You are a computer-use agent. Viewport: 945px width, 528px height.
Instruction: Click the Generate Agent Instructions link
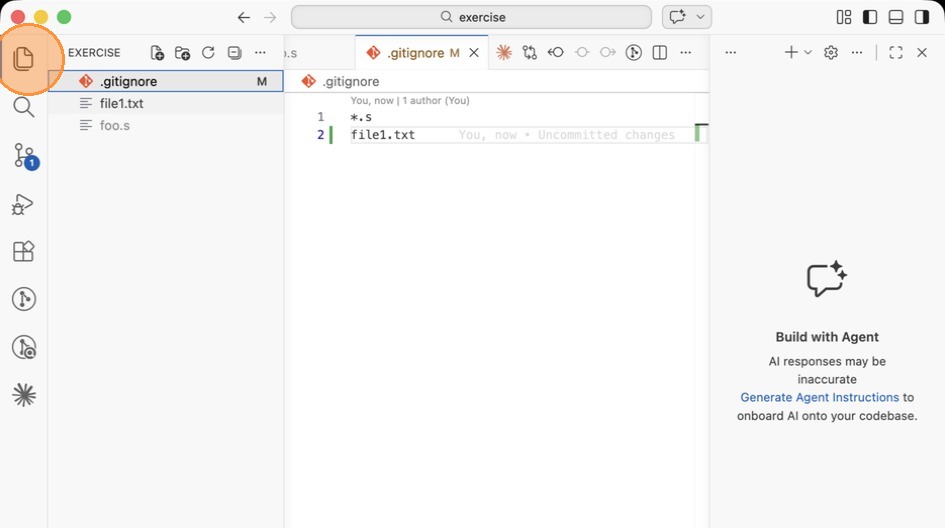819,397
